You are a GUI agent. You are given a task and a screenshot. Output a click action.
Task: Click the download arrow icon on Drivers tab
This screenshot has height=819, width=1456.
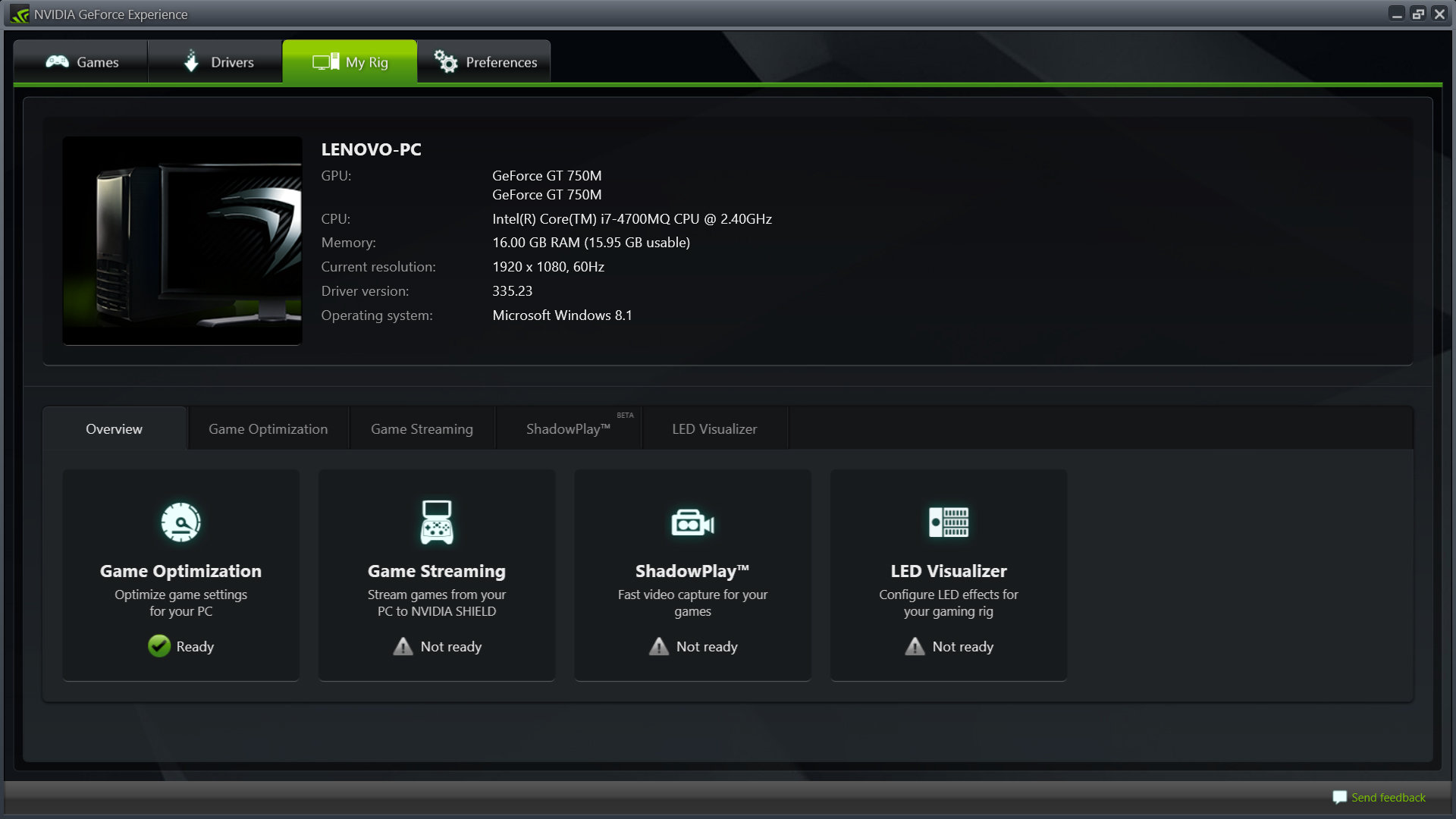pyautogui.click(x=192, y=61)
